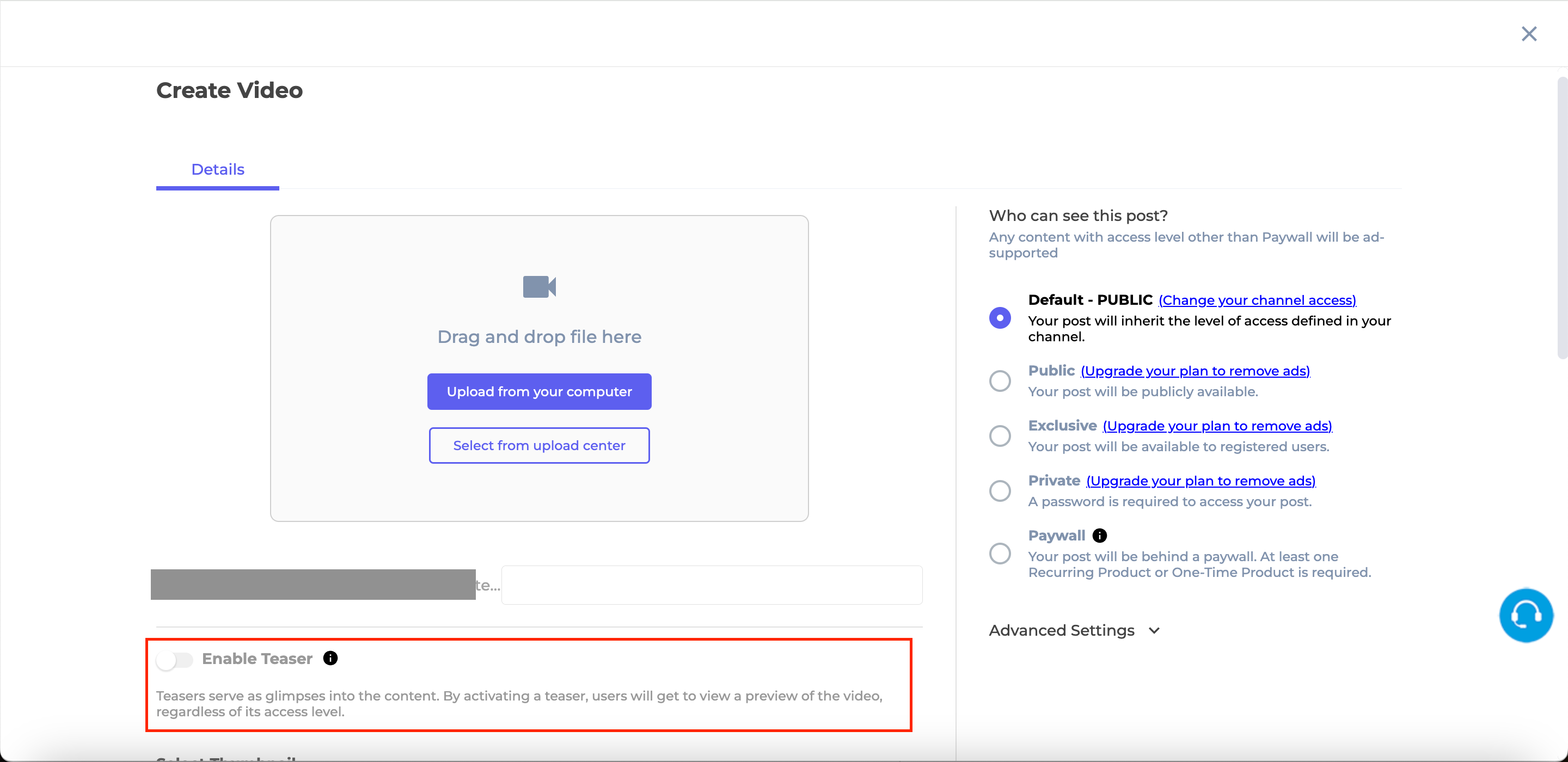Viewport: 1568px width, 762px height.
Task: Click the Enable Teaser info tooltip icon
Action: pos(333,658)
